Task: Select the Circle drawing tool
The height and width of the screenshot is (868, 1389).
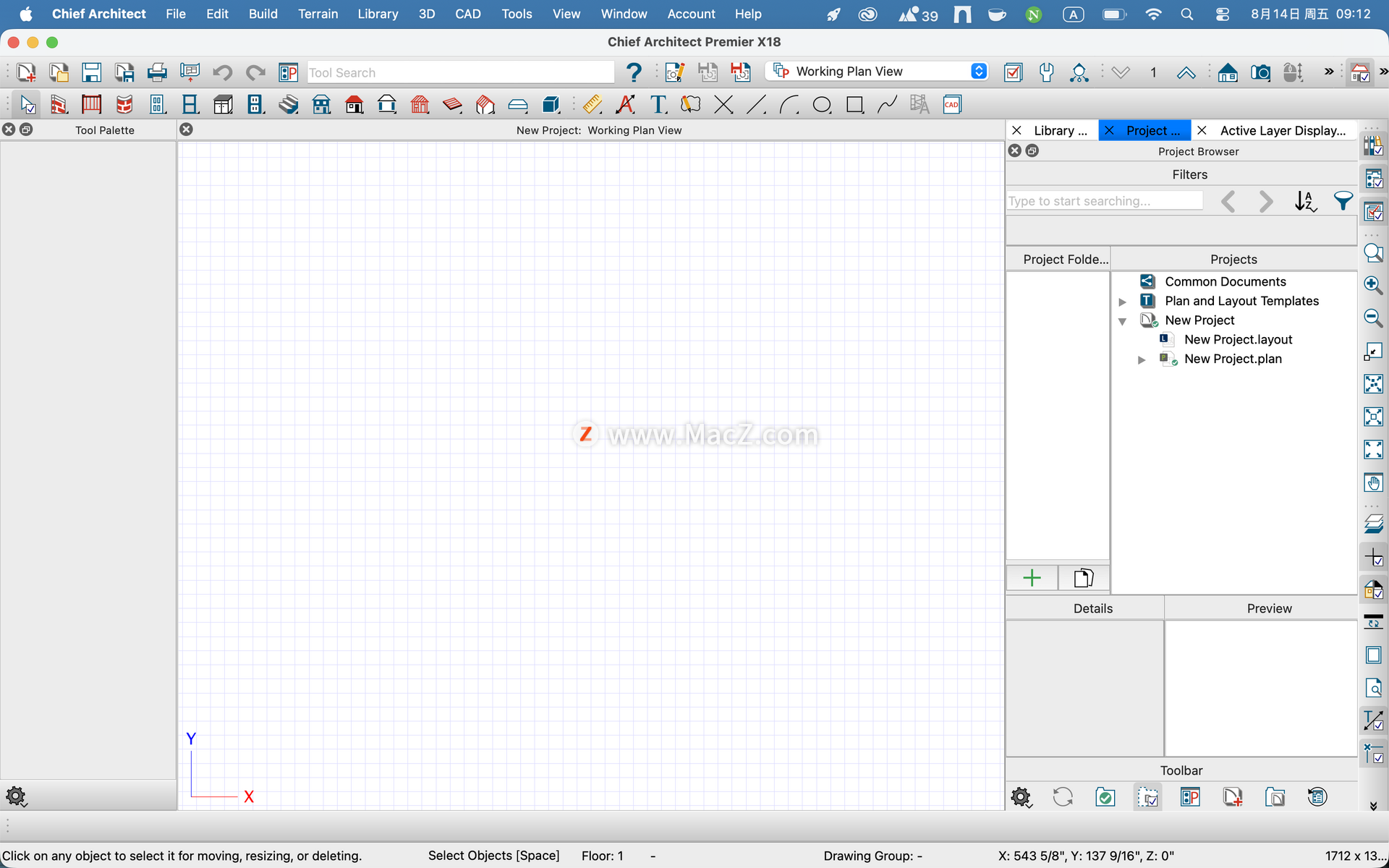Action: coord(822,105)
